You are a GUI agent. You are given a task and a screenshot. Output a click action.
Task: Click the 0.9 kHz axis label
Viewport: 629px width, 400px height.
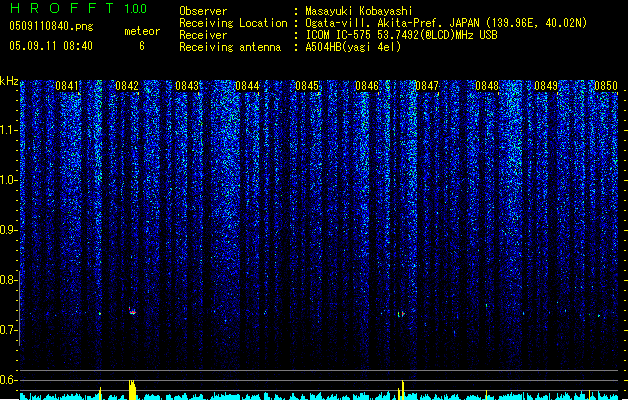click(9, 230)
